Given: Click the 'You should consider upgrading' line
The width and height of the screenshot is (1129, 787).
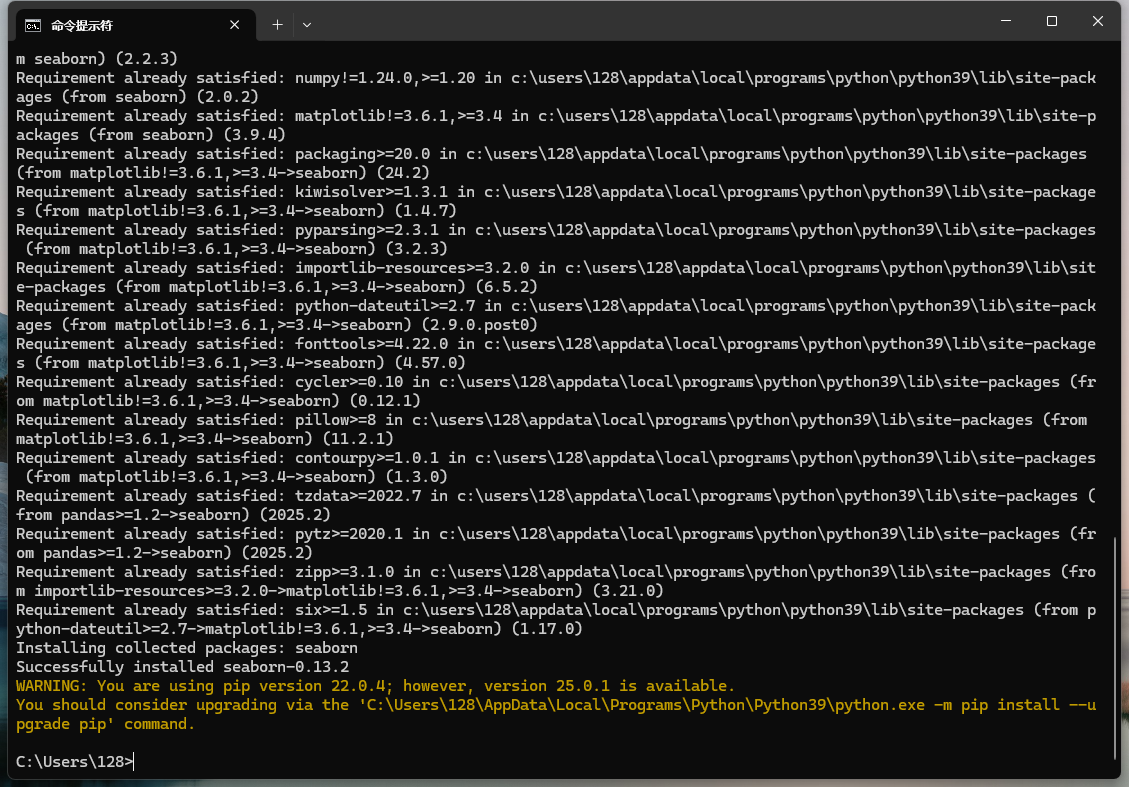Looking at the screenshot, I should point(556,705).
